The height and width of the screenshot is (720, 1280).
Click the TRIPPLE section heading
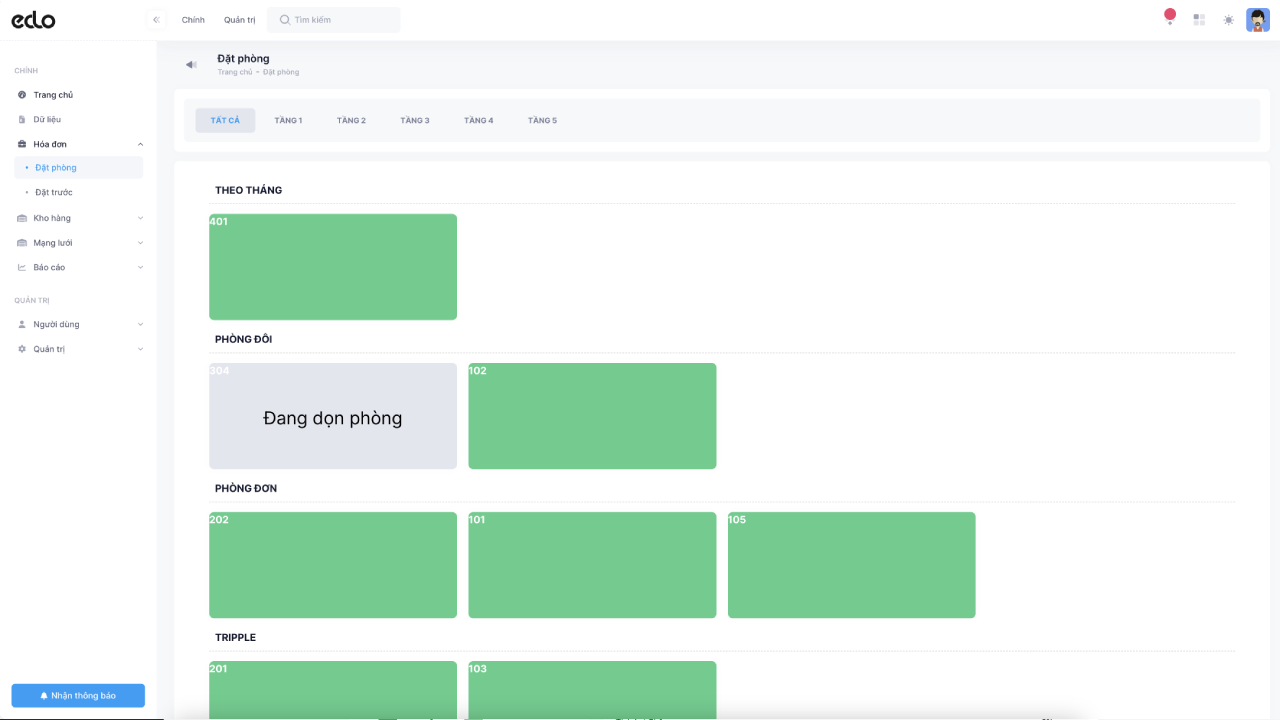coord(235,637)
